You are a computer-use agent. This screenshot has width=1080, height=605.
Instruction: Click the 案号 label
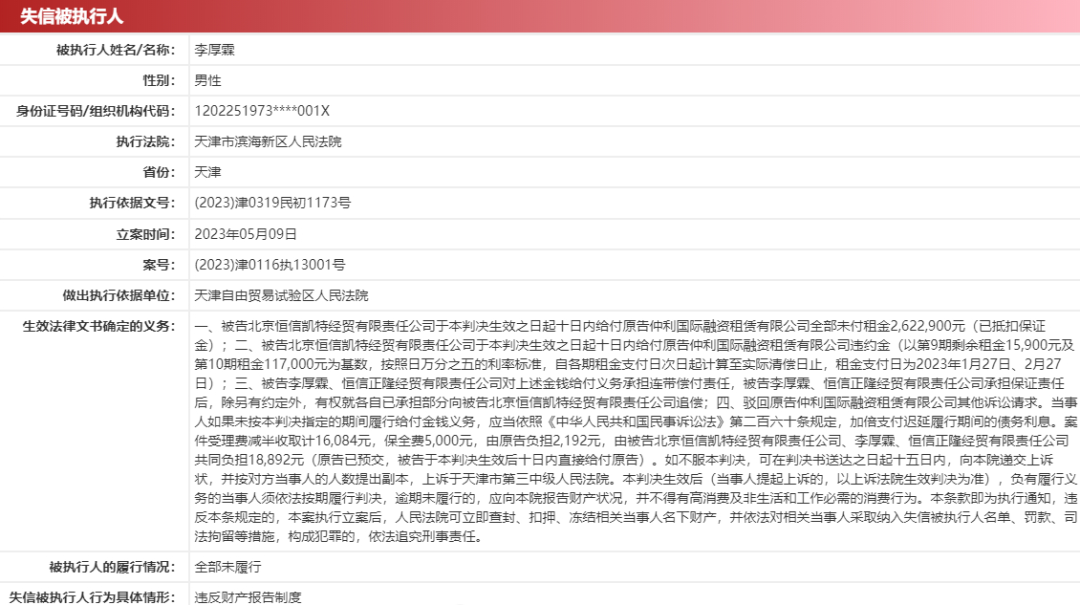point(159,265)
